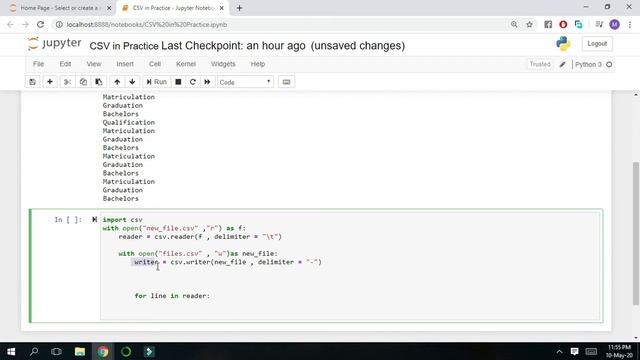Image resolution: width=640 pixels, height=360 pixels.
Task: Reload the page
Action: pos(40,24)
